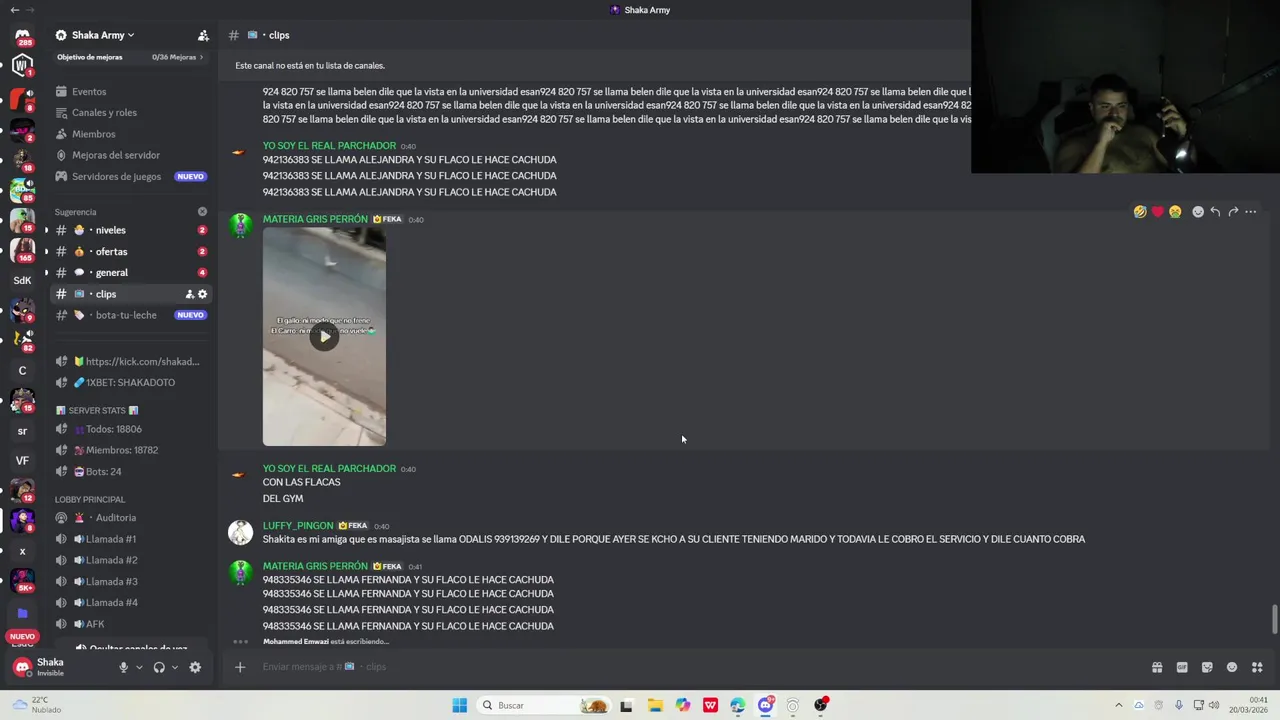This screenshot has width=1280, height=720.
Task: Open the weather widget showing 22°C
Action: coord(36,705)
